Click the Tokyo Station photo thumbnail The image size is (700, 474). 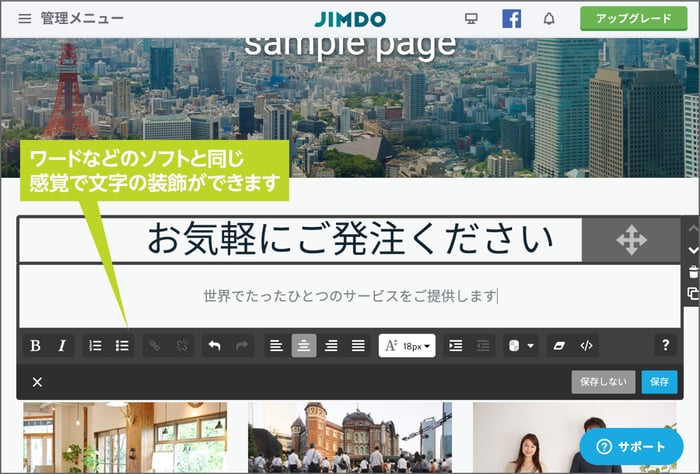pos(350,437)
